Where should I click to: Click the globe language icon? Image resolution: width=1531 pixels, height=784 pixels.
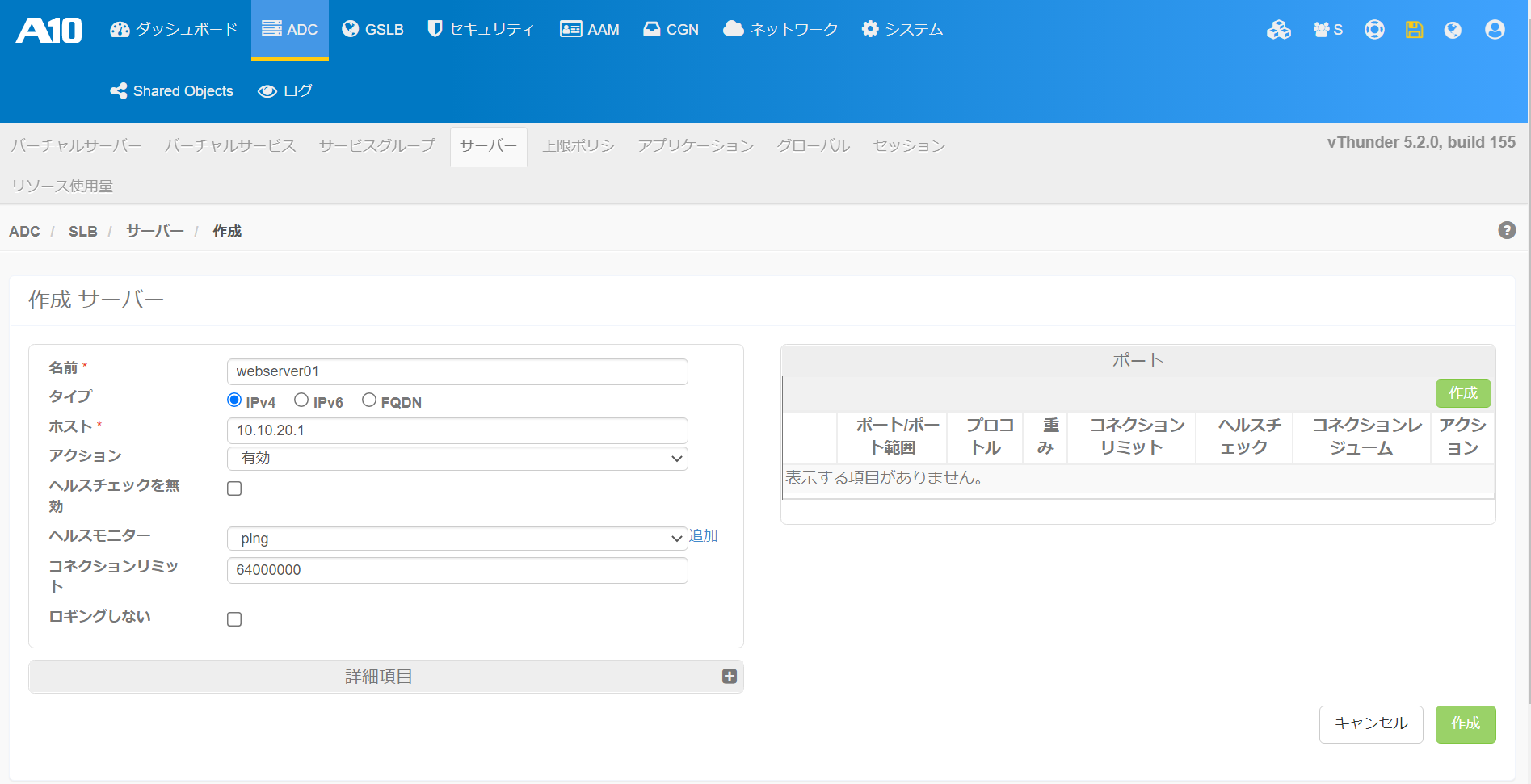[1453, 30]
